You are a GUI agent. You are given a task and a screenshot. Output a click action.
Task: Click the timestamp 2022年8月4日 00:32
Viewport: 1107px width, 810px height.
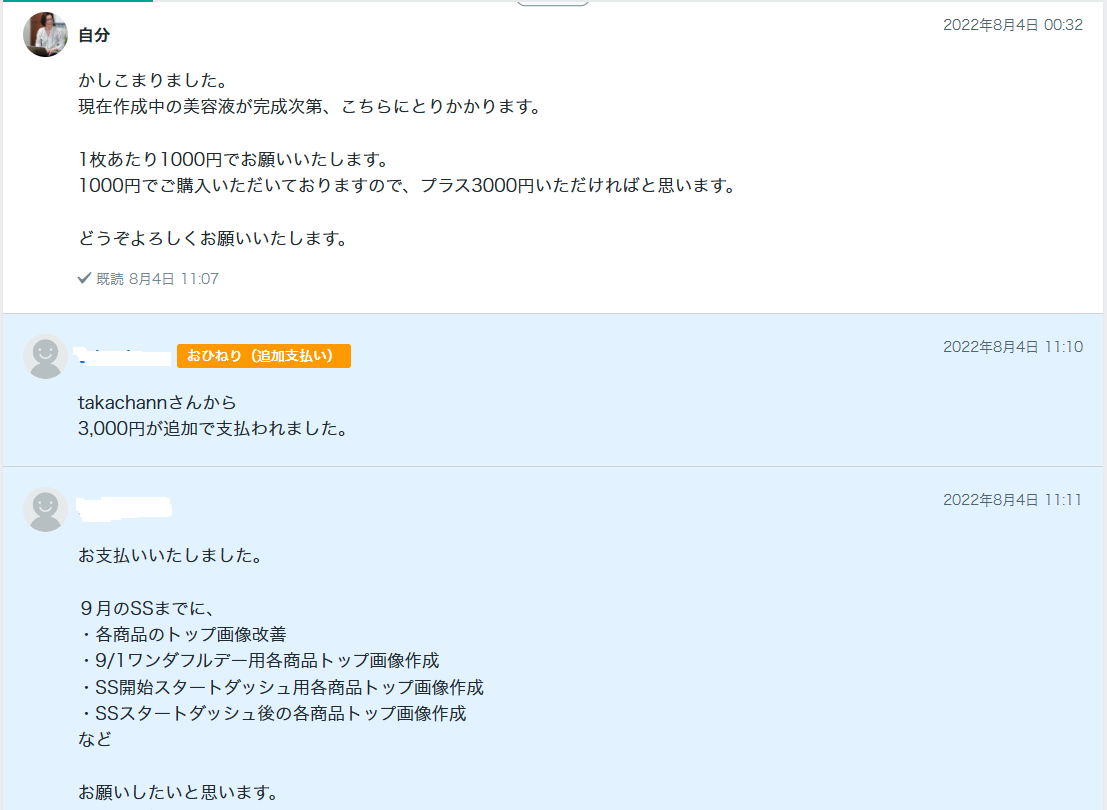[1012, 25]
